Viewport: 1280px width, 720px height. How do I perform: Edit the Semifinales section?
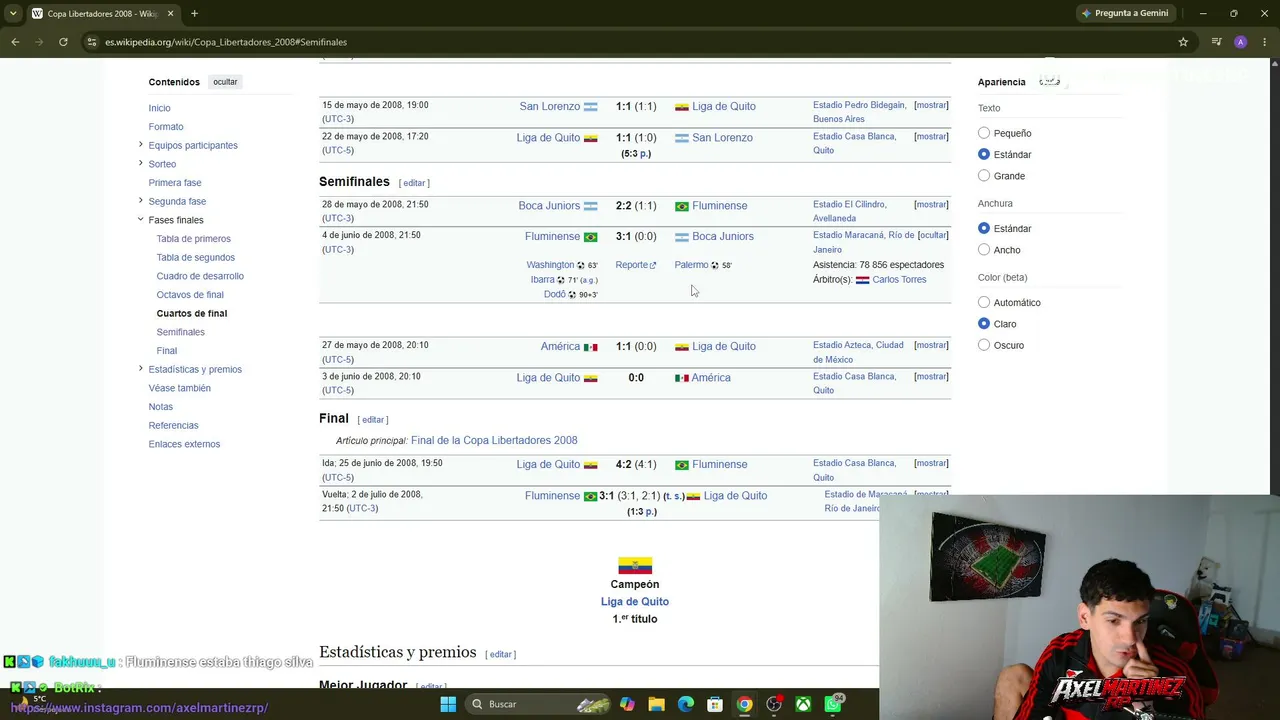click(x=414, y=183)
